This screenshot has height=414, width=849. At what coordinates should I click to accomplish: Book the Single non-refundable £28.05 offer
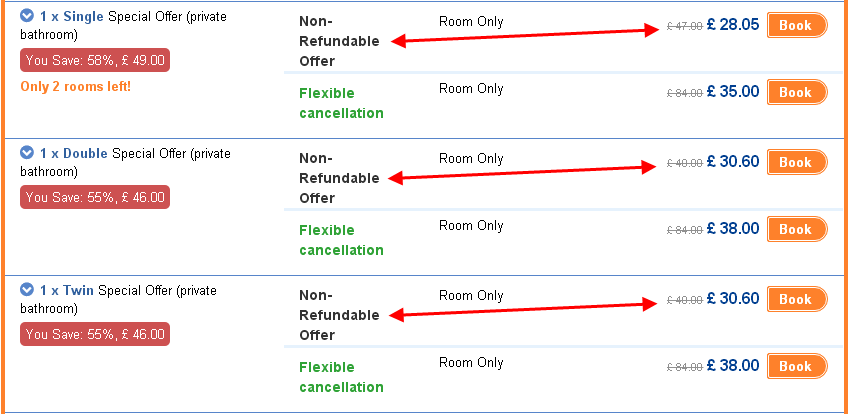click(x=797, y=25)
